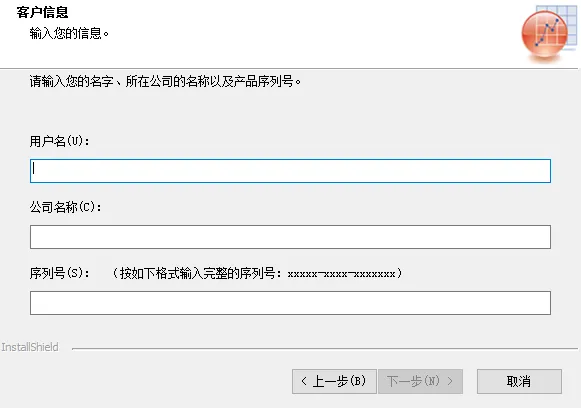Click into the 序列号 input field
Viewport: 581px width, 408px height.
(x=290, y=303)
